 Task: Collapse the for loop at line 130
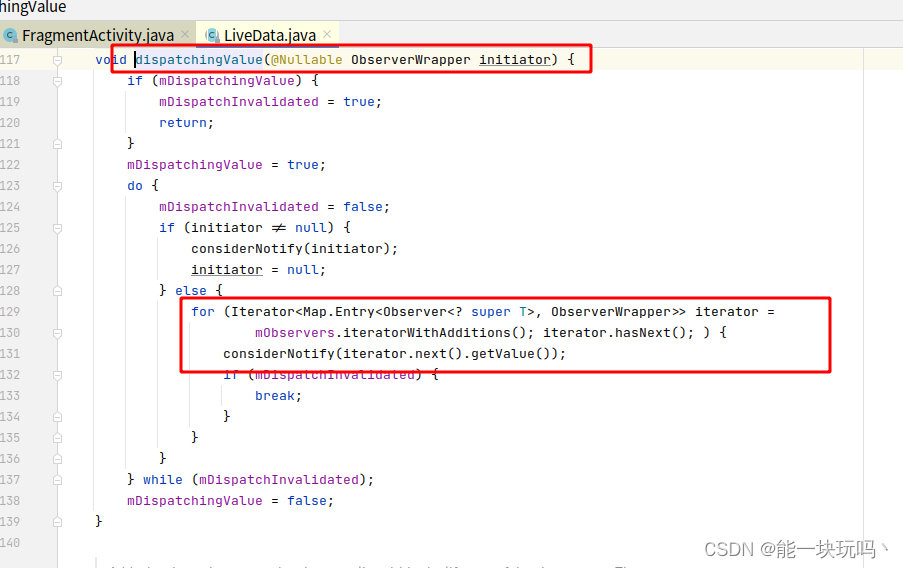(57, 333)
